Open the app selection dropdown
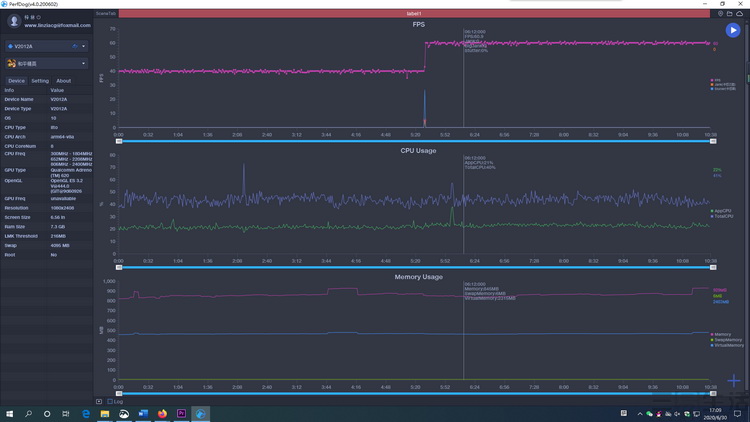Screen dimensions: 750x422 [x=83, y=63]
